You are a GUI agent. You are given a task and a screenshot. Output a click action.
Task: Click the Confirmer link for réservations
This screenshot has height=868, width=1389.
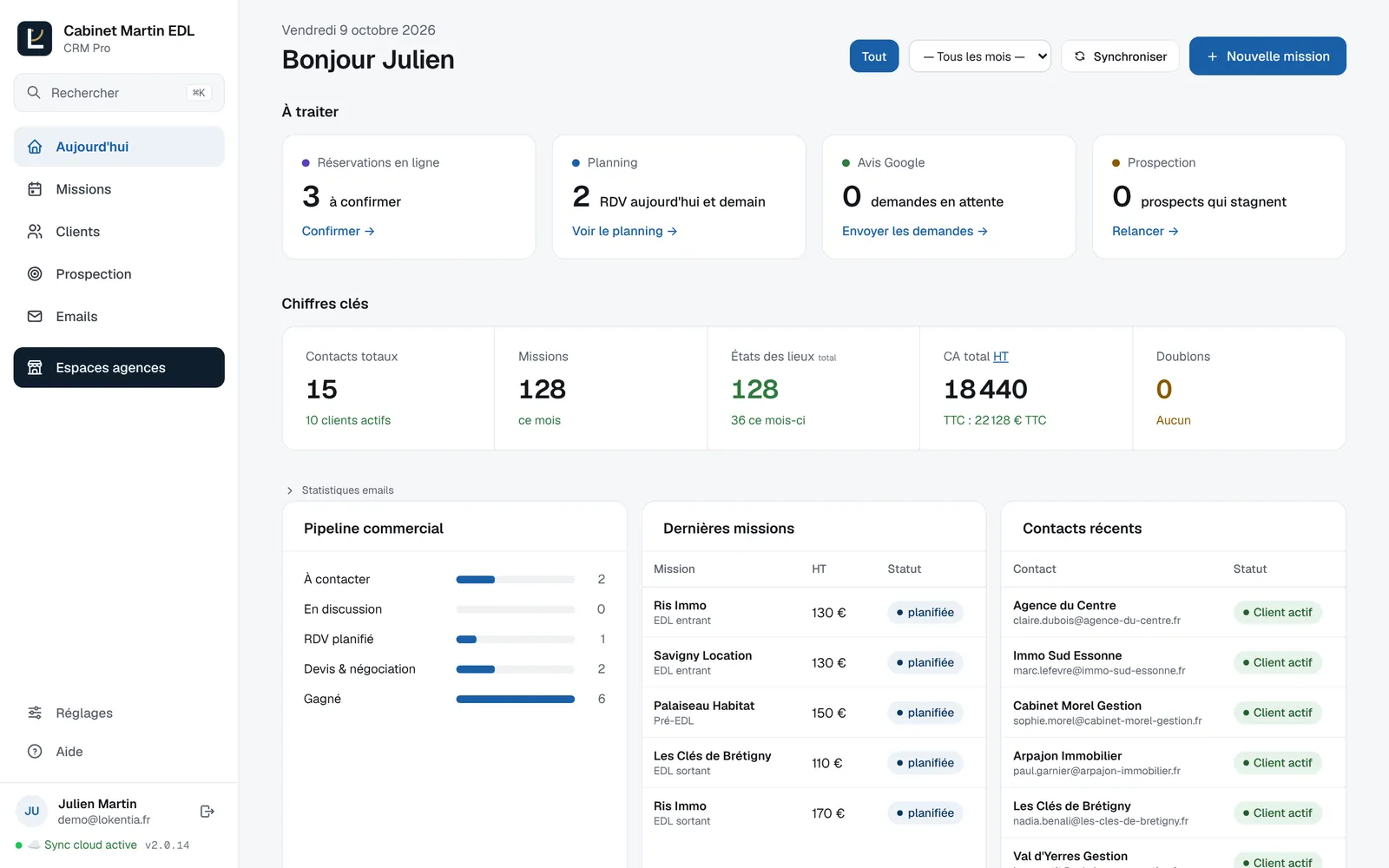click(338, 231)
